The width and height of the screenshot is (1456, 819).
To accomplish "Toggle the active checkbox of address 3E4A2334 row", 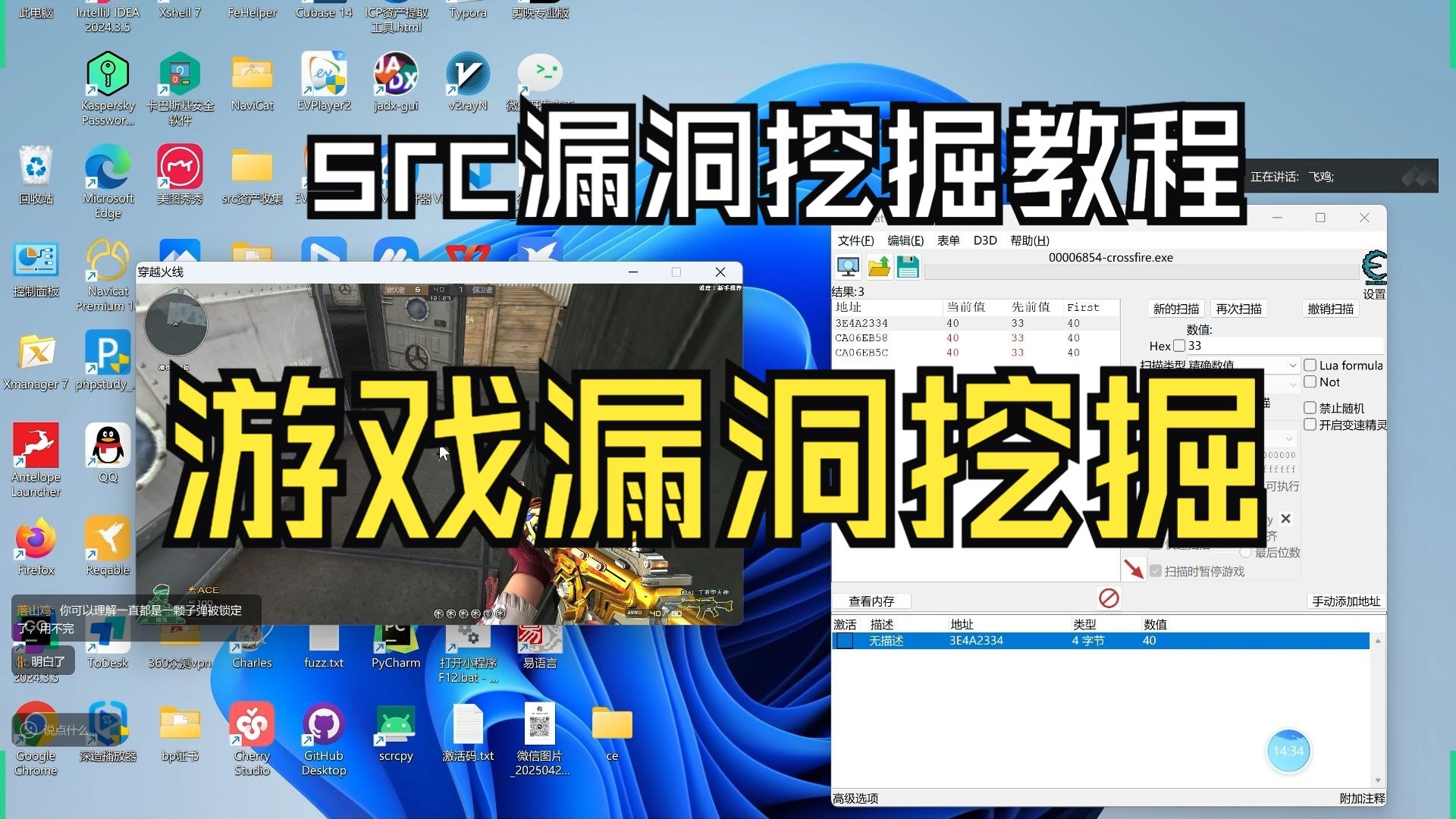I will [x=844, y=641].
